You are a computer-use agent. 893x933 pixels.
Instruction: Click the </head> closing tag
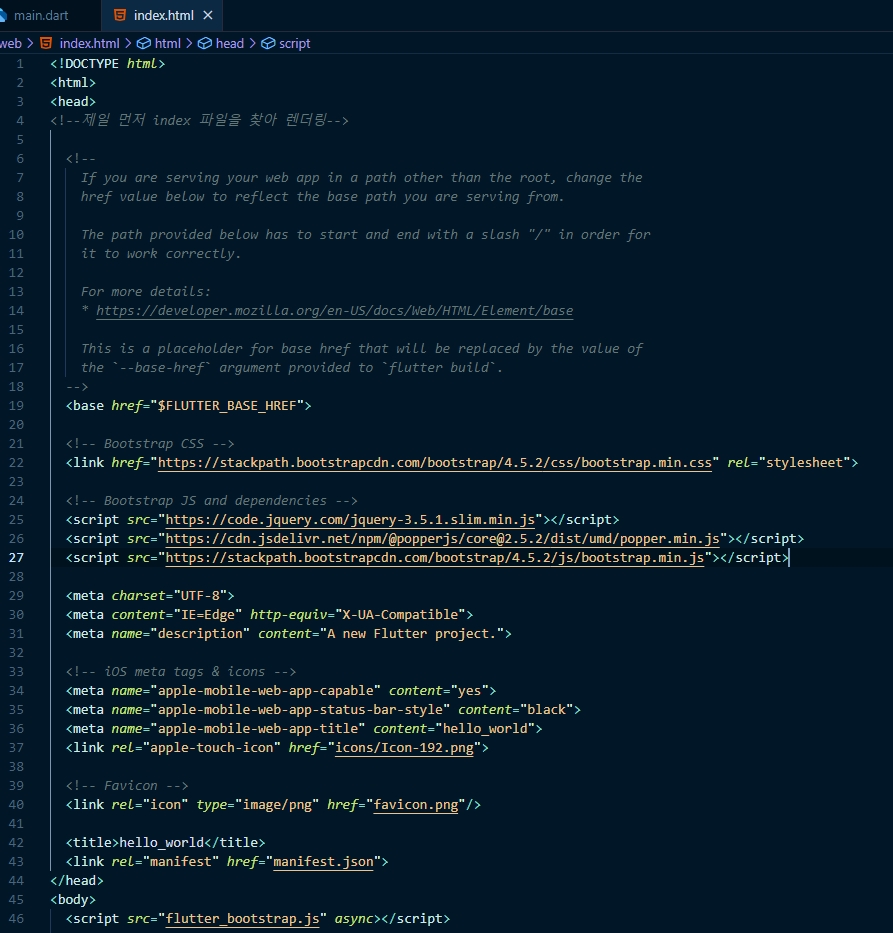(77, 881)
